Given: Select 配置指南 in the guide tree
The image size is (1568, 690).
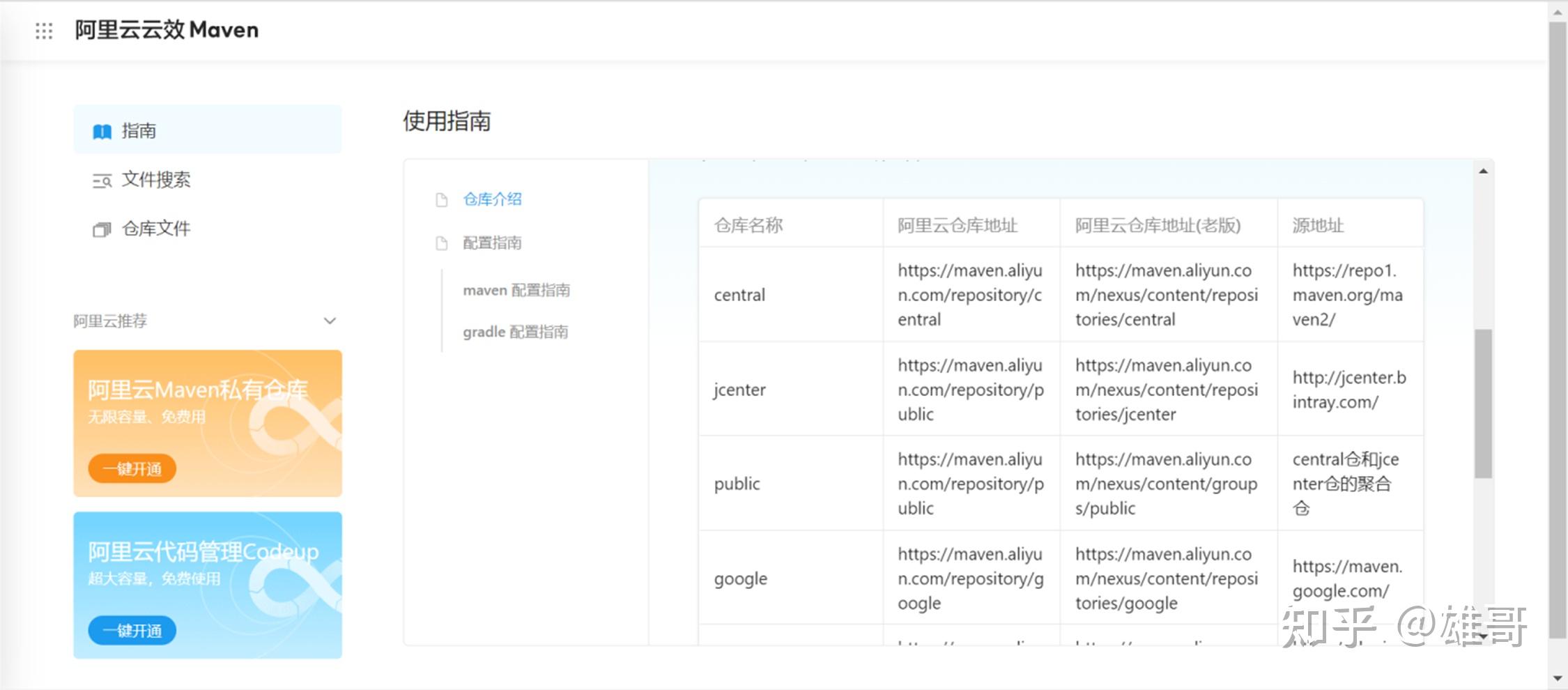Looking at the screenshot, I should coord(492,243).
